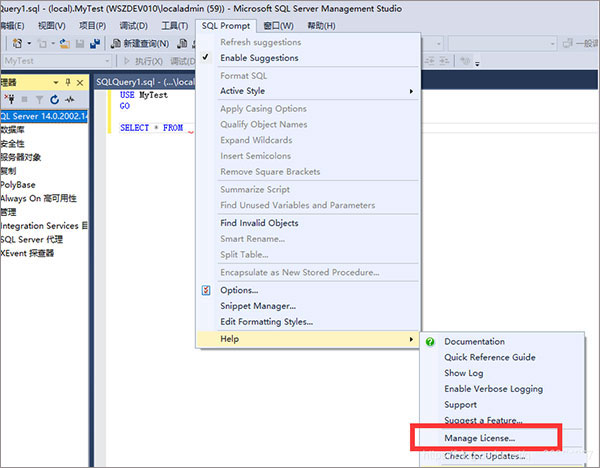The image size is (600, 468).
Task: Select the Always On 高可用性 node
Action: click(38, 199)
